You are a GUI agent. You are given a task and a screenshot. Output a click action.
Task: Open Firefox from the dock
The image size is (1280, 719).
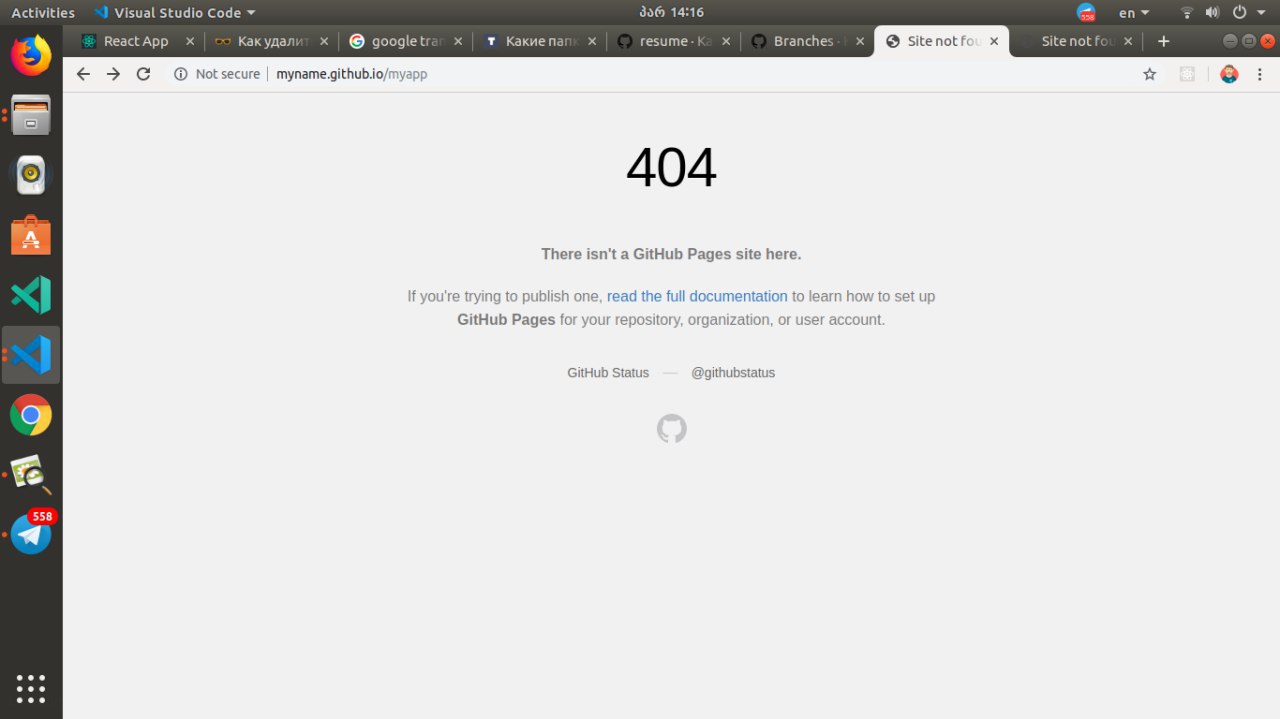31,55
